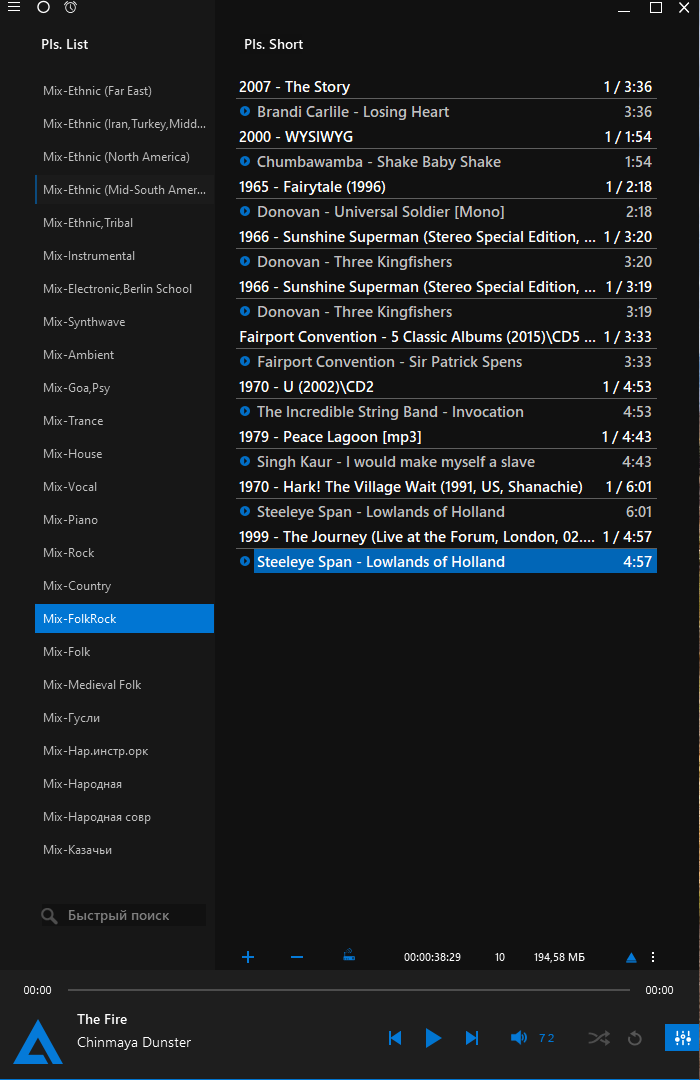
Task: Click the blue triangle arrow in playlist footer
Action: tap(631, 957)
